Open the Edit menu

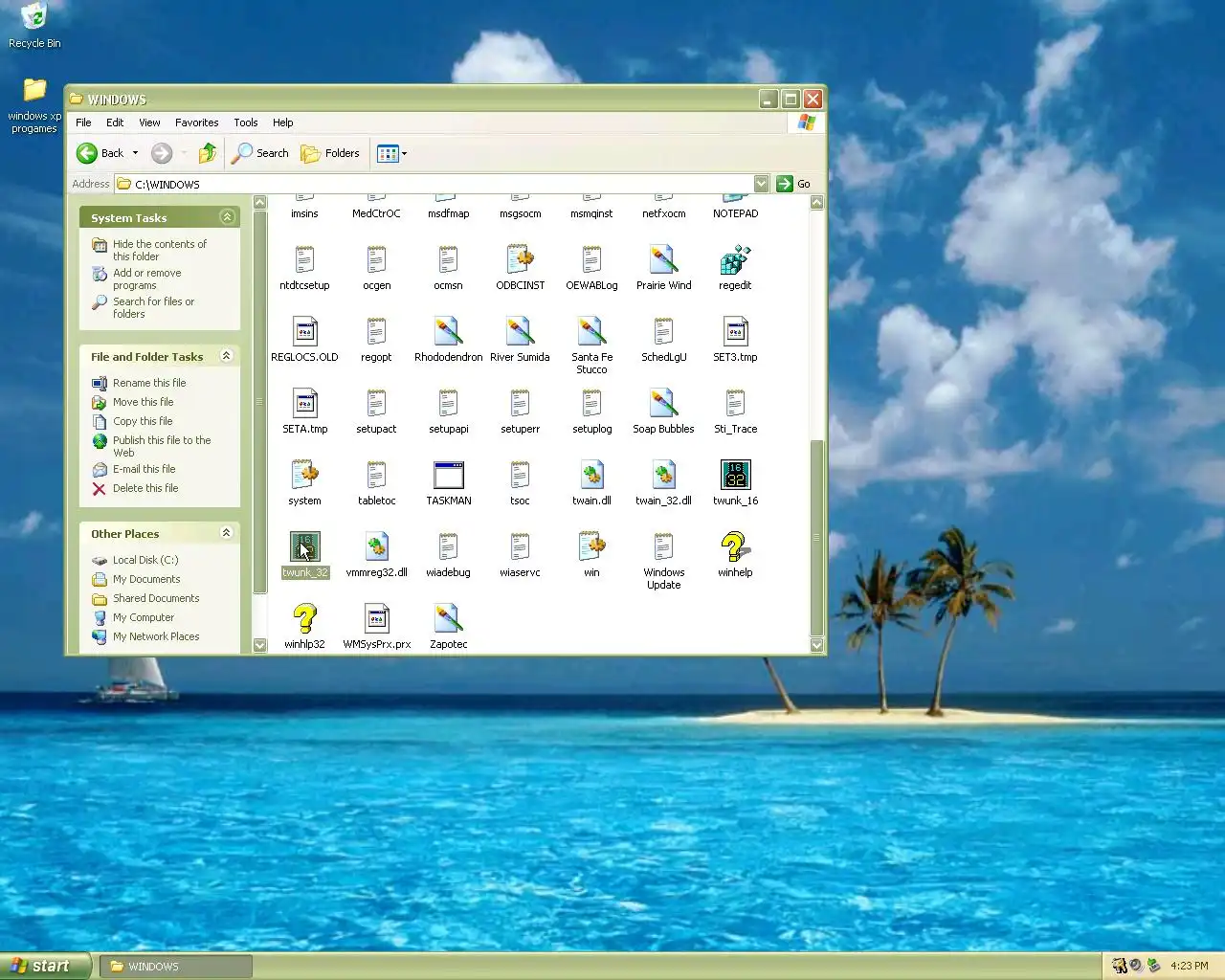tap(115, 122)
